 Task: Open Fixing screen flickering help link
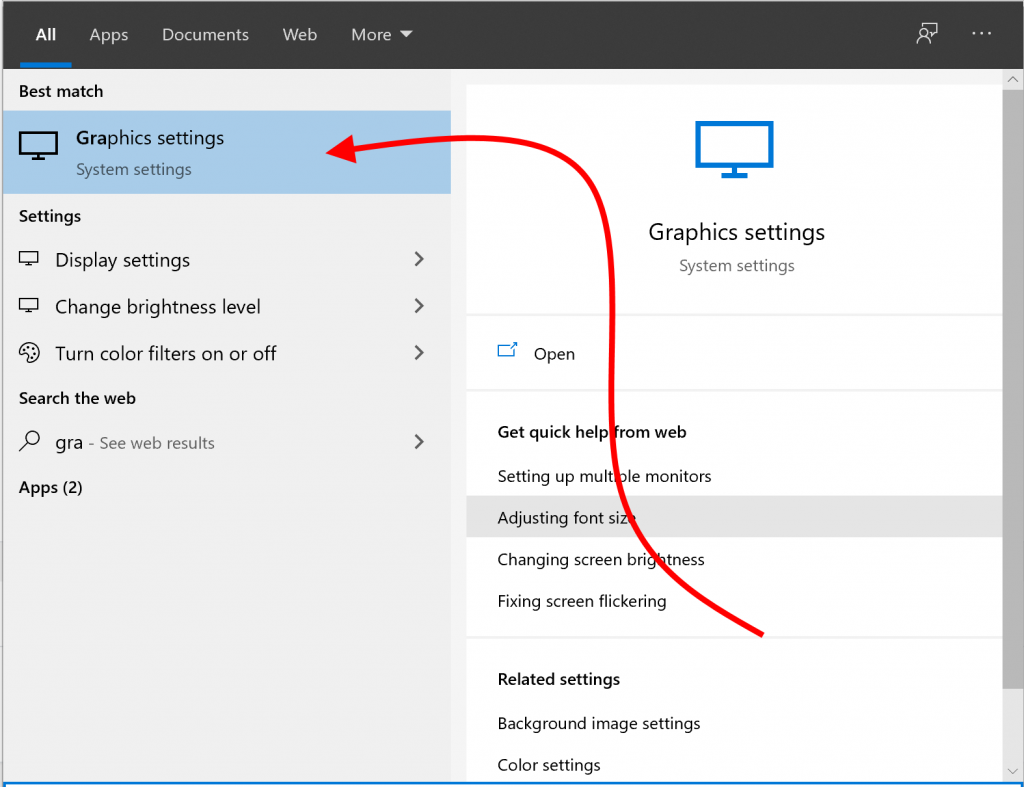click(582, 601)
